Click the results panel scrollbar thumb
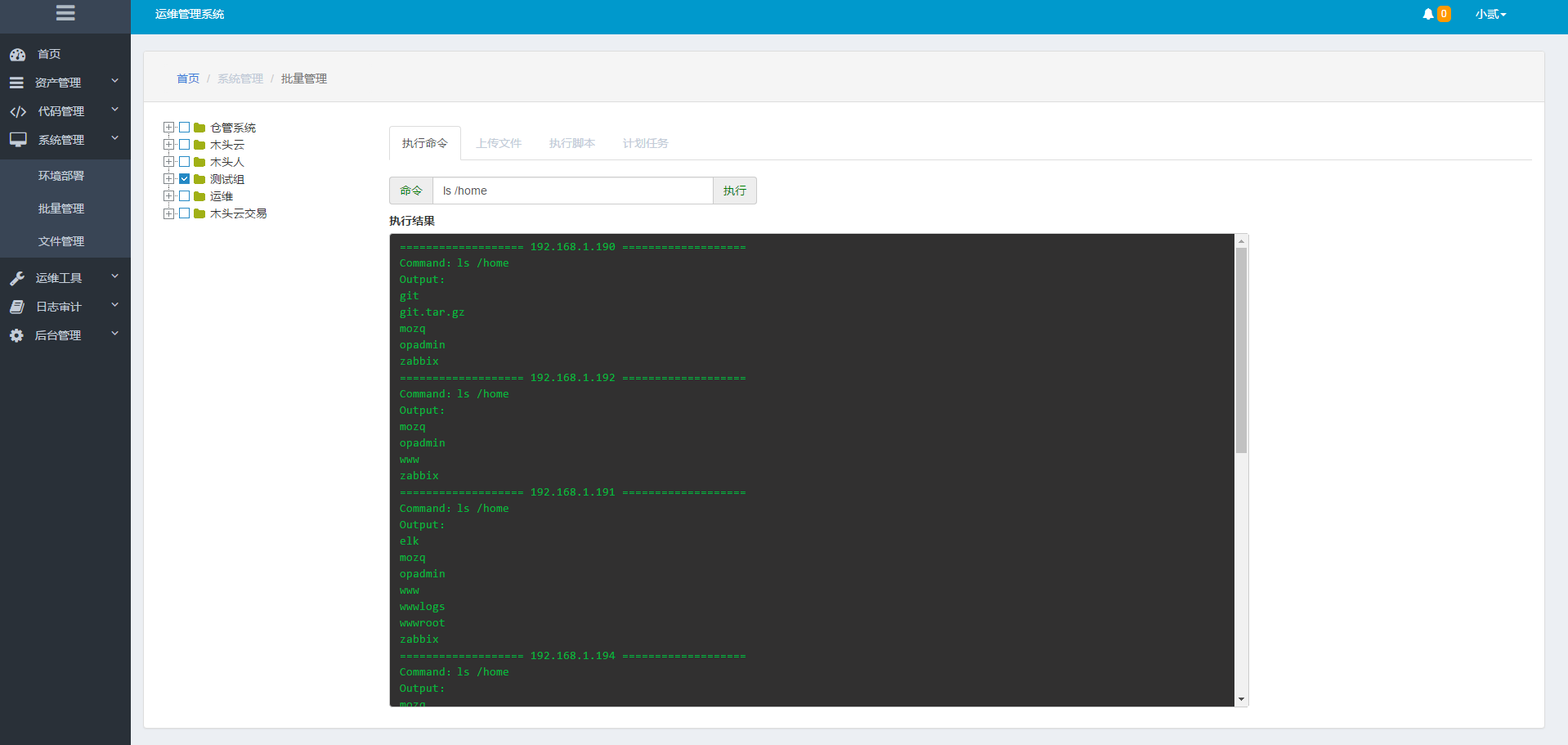The height and width of the screenshot is (745, 1568). [1241, 350]
